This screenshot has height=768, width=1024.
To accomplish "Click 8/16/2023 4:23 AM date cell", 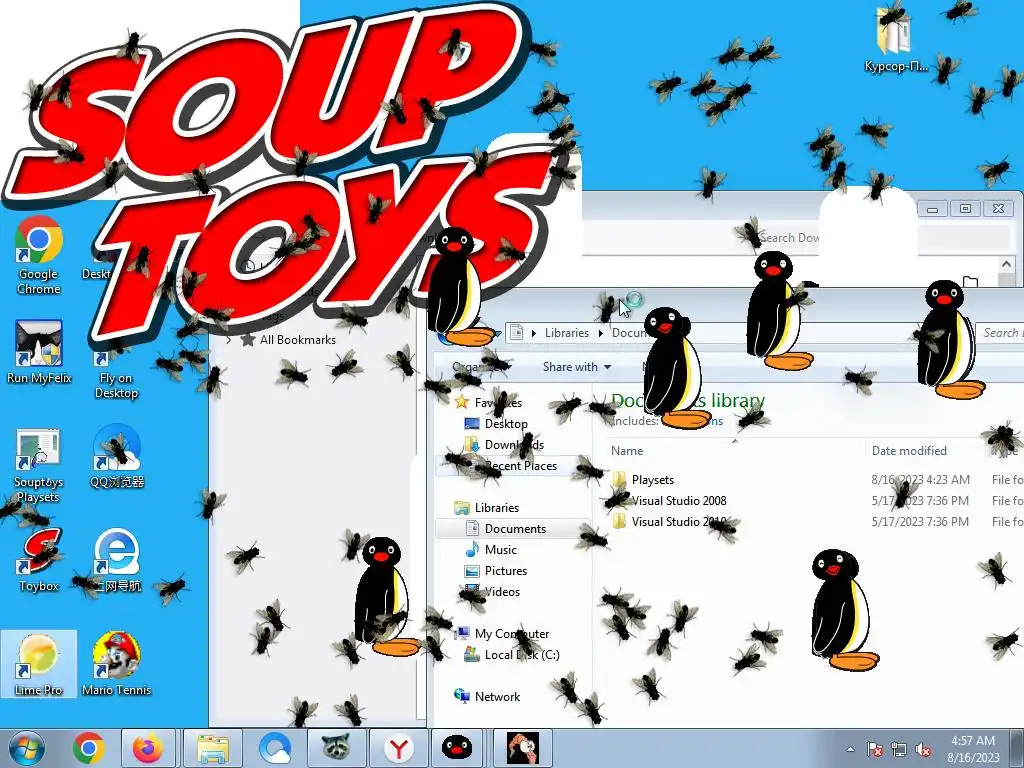I will tap(920, 479).
